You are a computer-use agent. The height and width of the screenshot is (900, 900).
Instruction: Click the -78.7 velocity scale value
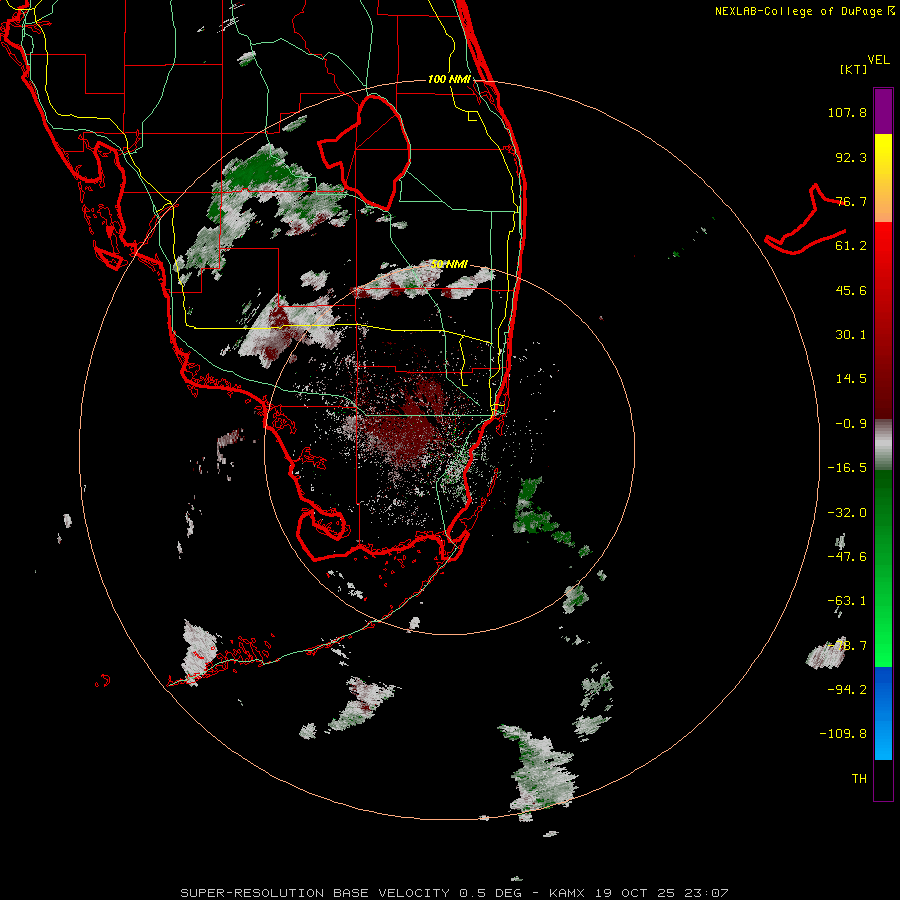[x=847, y=646]
